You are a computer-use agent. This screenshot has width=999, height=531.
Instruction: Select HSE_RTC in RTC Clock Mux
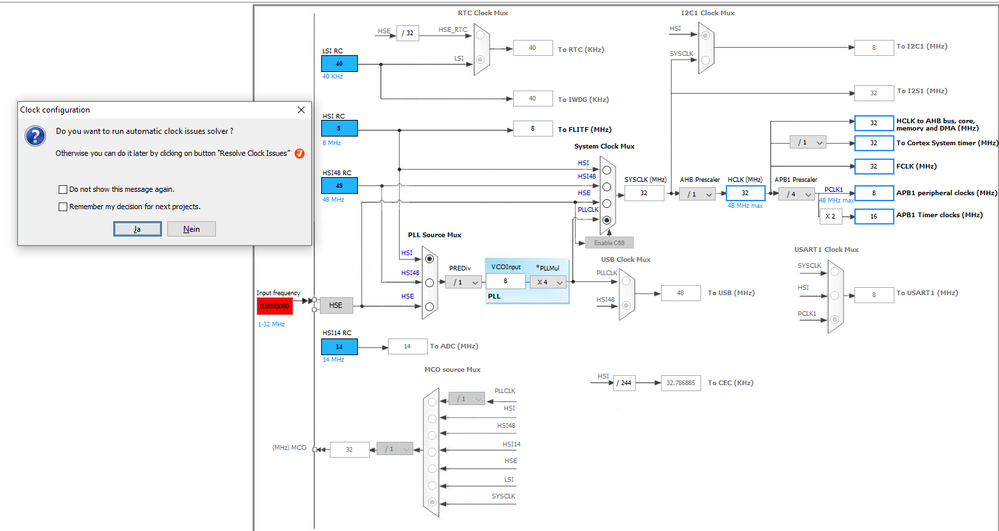pos(480,37)
